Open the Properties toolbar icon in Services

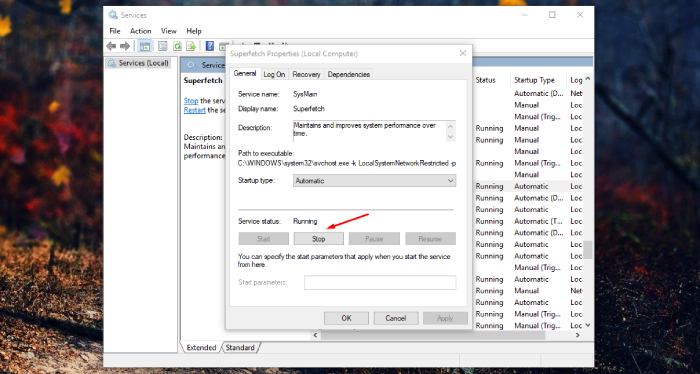[162, 46]
